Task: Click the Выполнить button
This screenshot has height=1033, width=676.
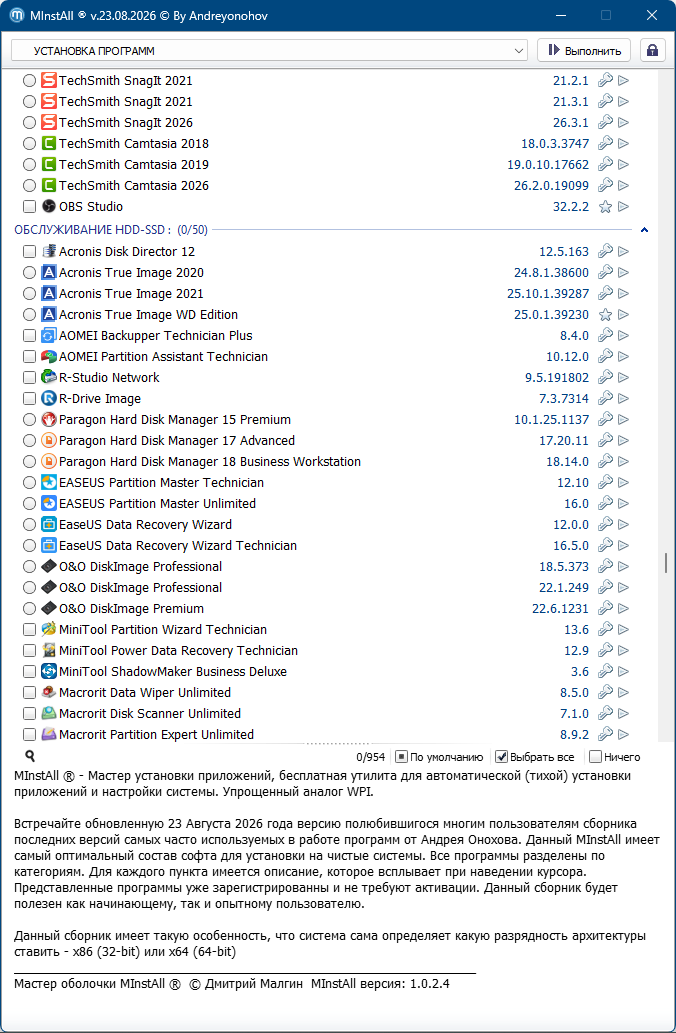Action: click(x=584, y=51)
